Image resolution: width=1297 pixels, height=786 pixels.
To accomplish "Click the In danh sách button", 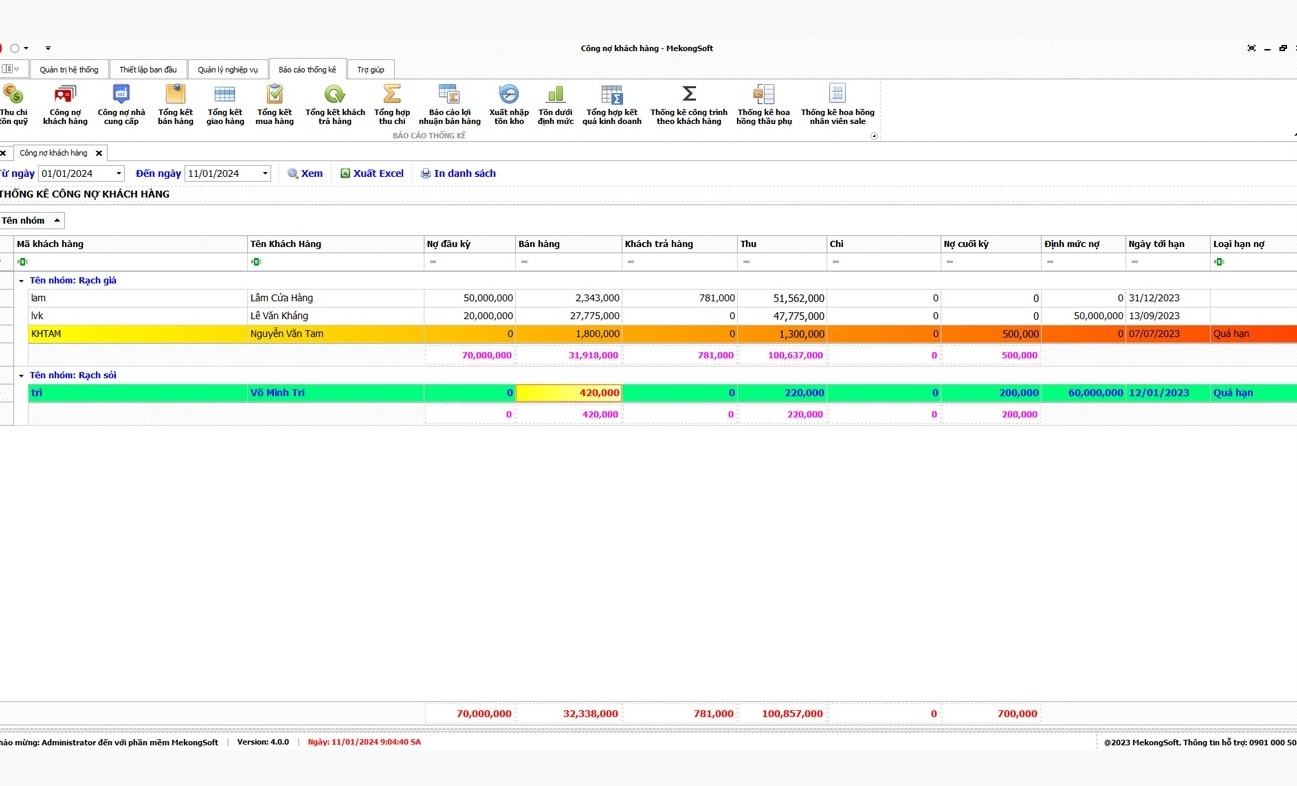I will [458, 174].
